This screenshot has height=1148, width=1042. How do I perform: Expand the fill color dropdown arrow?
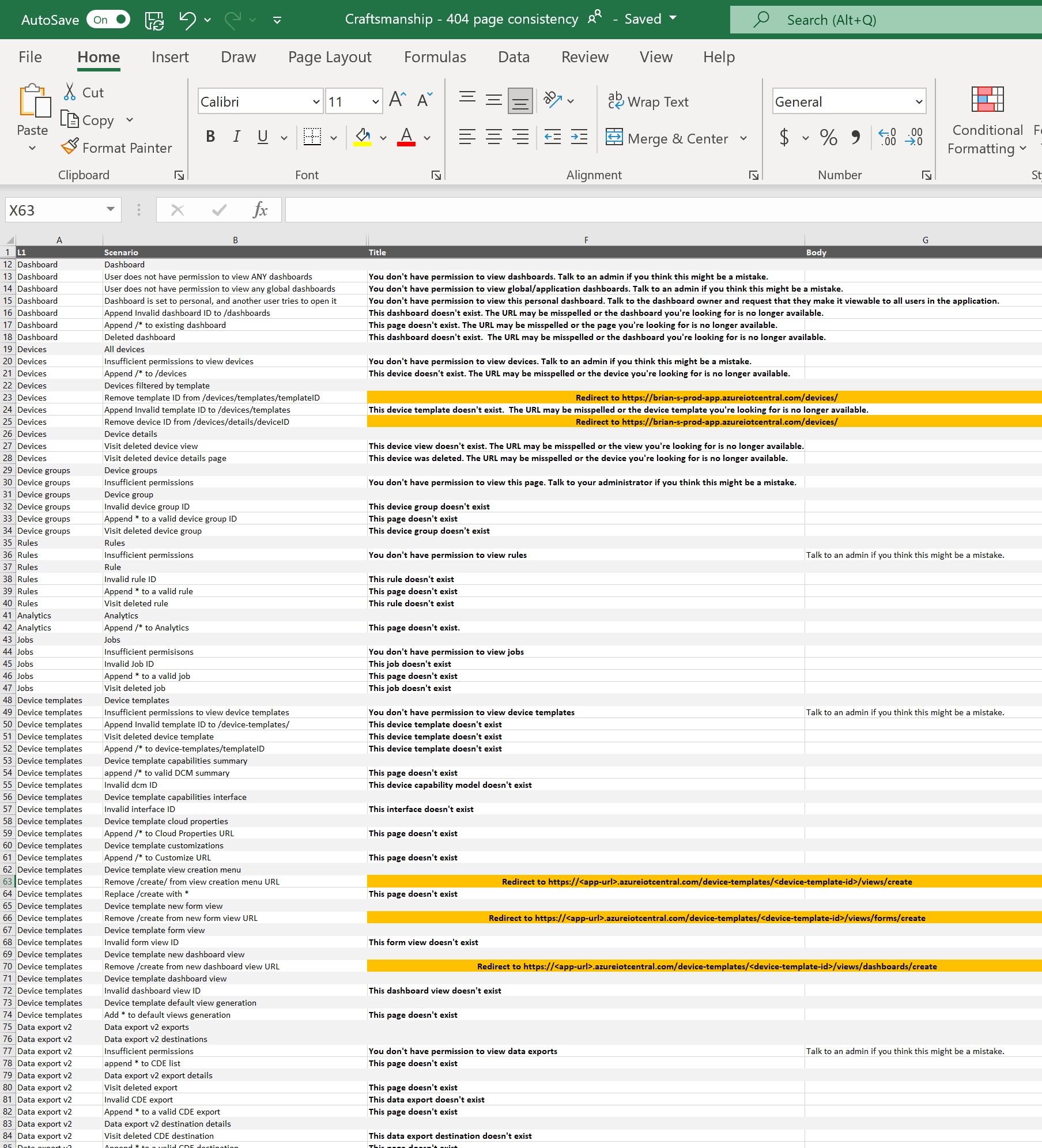[x=382, y=138]
